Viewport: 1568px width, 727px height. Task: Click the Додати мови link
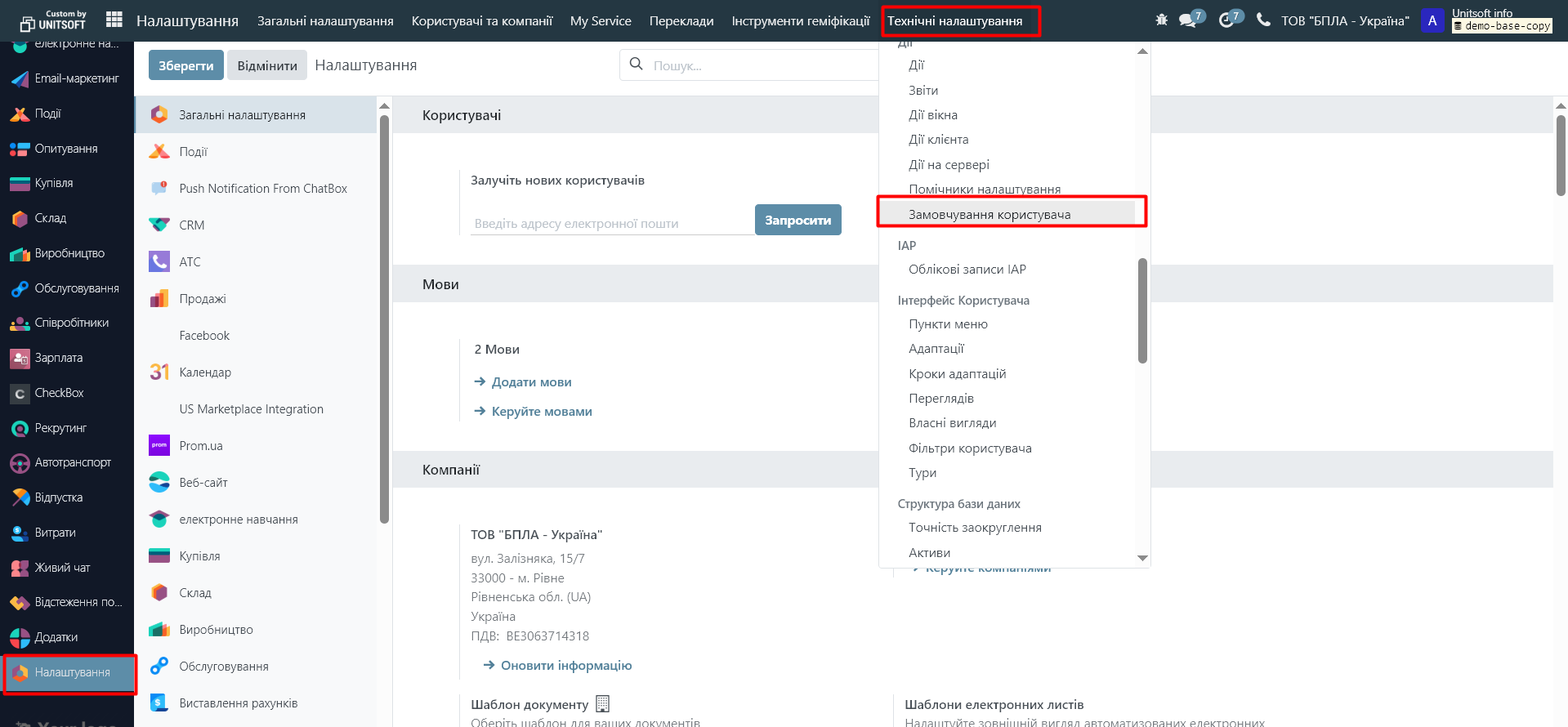coord(531,382)
